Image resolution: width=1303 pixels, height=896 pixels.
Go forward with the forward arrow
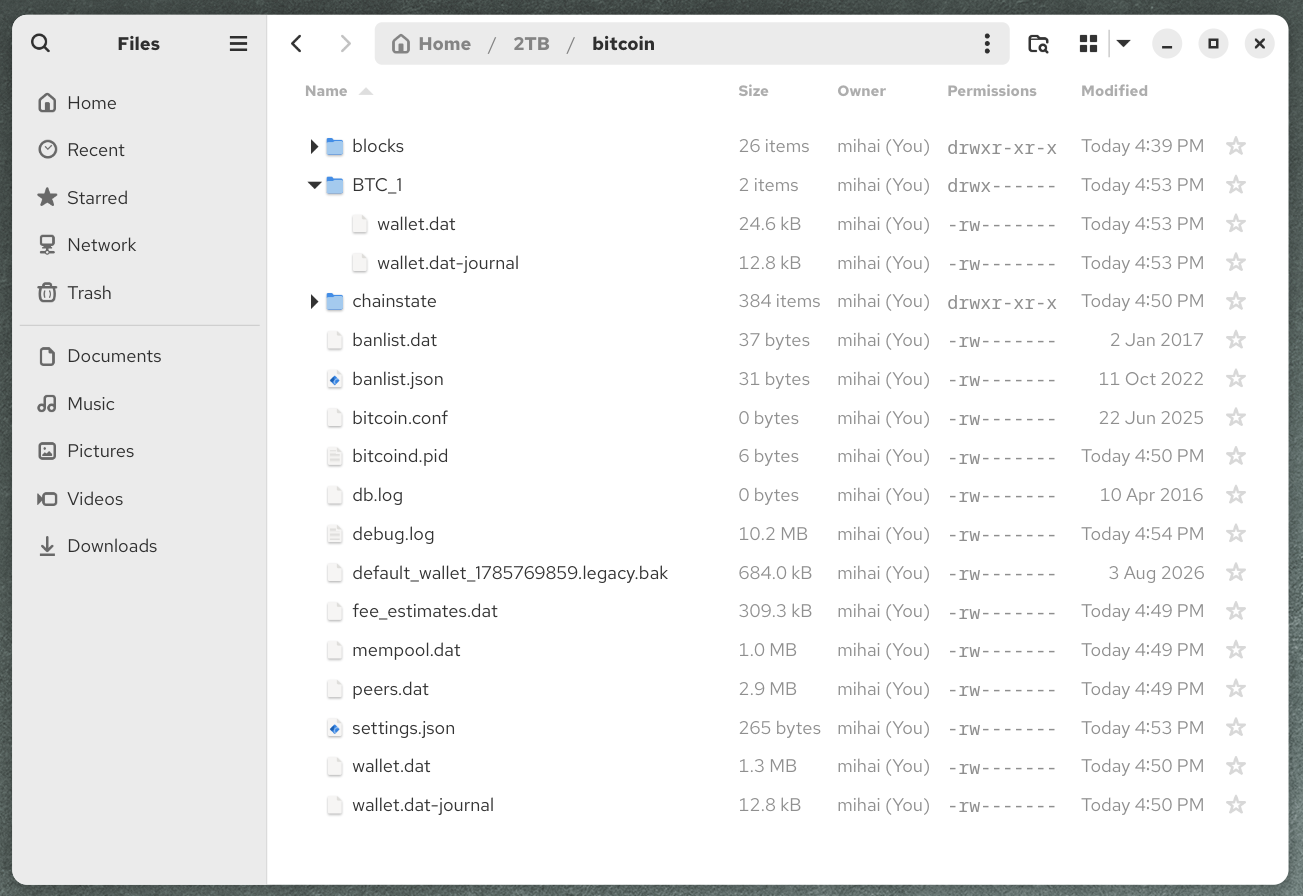346,44
